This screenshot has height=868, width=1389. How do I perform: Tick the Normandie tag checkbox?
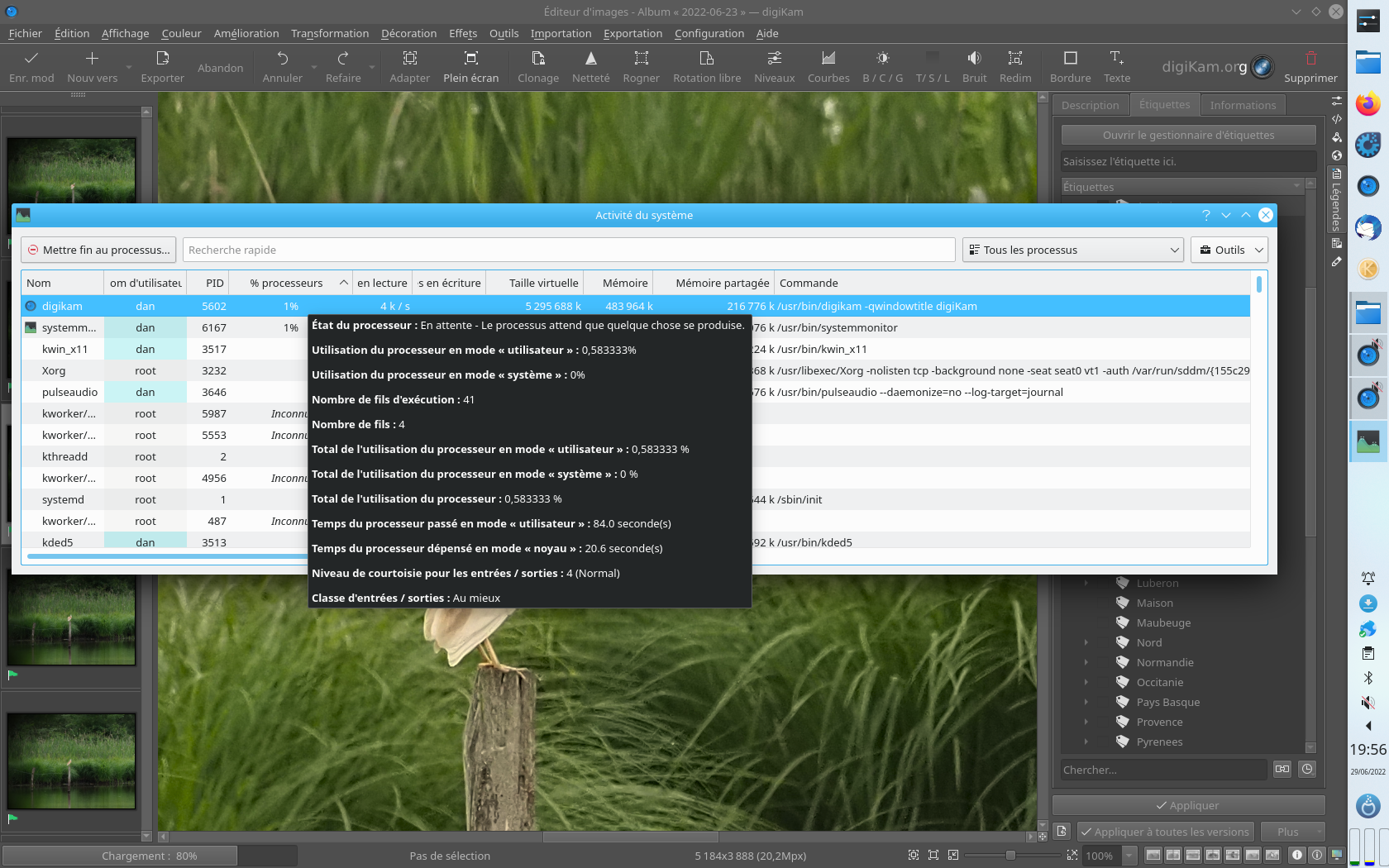pyautogui.click(x=1104, y=663)
